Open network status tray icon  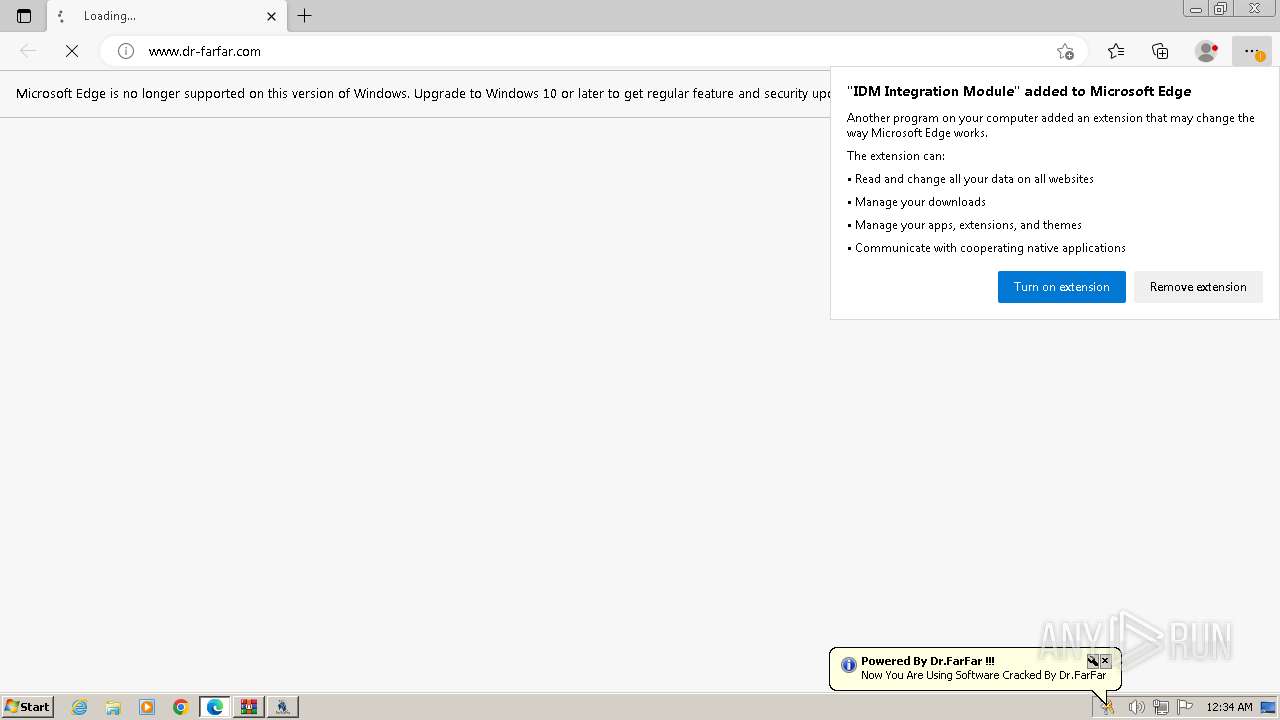point(1160,707)
